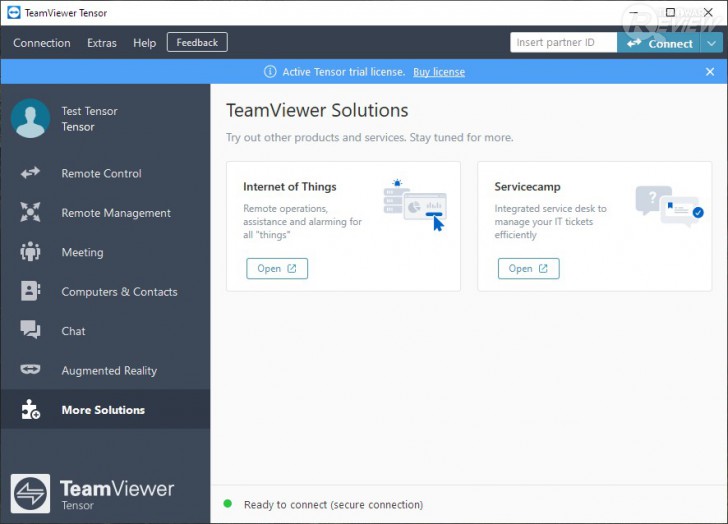Select Remote Management in sidebar
The height and width of the screenshot is (524, 728).
(x=105, y=213)
